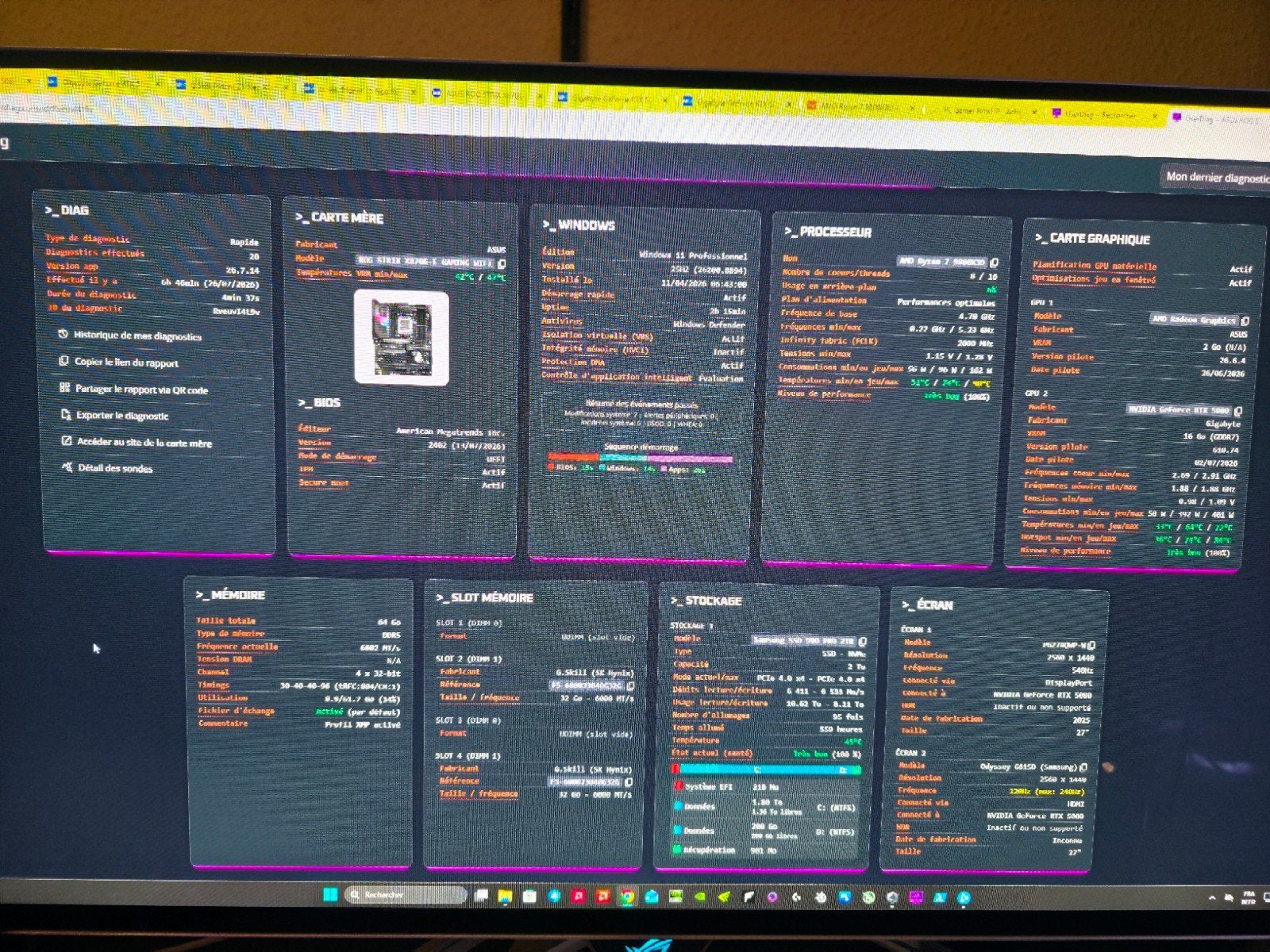Click the copy icon beside Copier le lien du rapport
This screenshot has width=1270, height=952.
[x=63, y=361]
